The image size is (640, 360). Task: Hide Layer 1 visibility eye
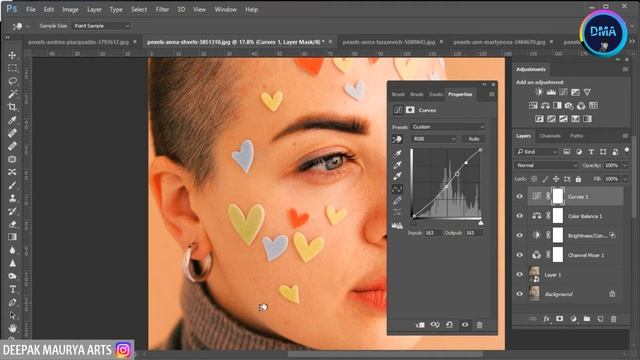coord(520,274)
